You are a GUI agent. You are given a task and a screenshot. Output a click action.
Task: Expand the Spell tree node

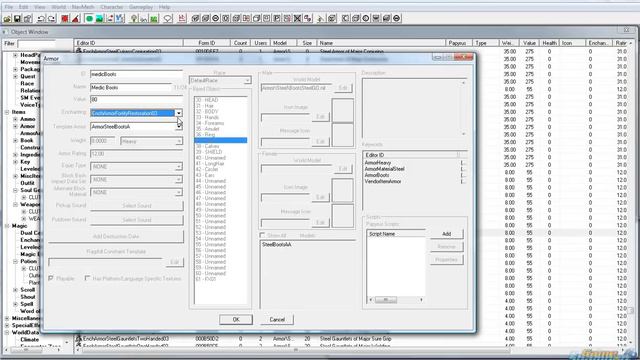[x=16, y=304]
